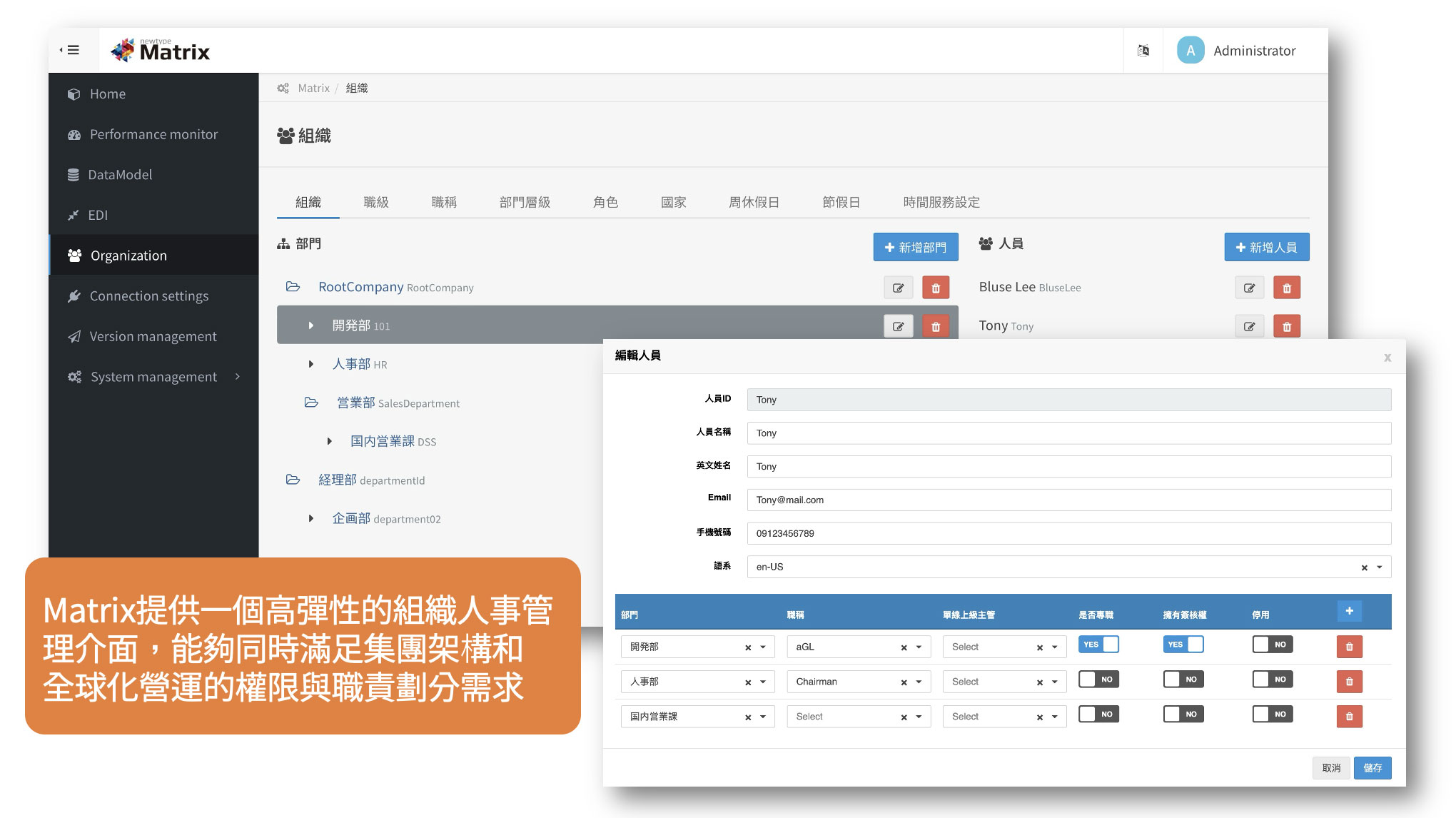Click the 新增人員 button

pyautogui.click(x=1266, y=247)
